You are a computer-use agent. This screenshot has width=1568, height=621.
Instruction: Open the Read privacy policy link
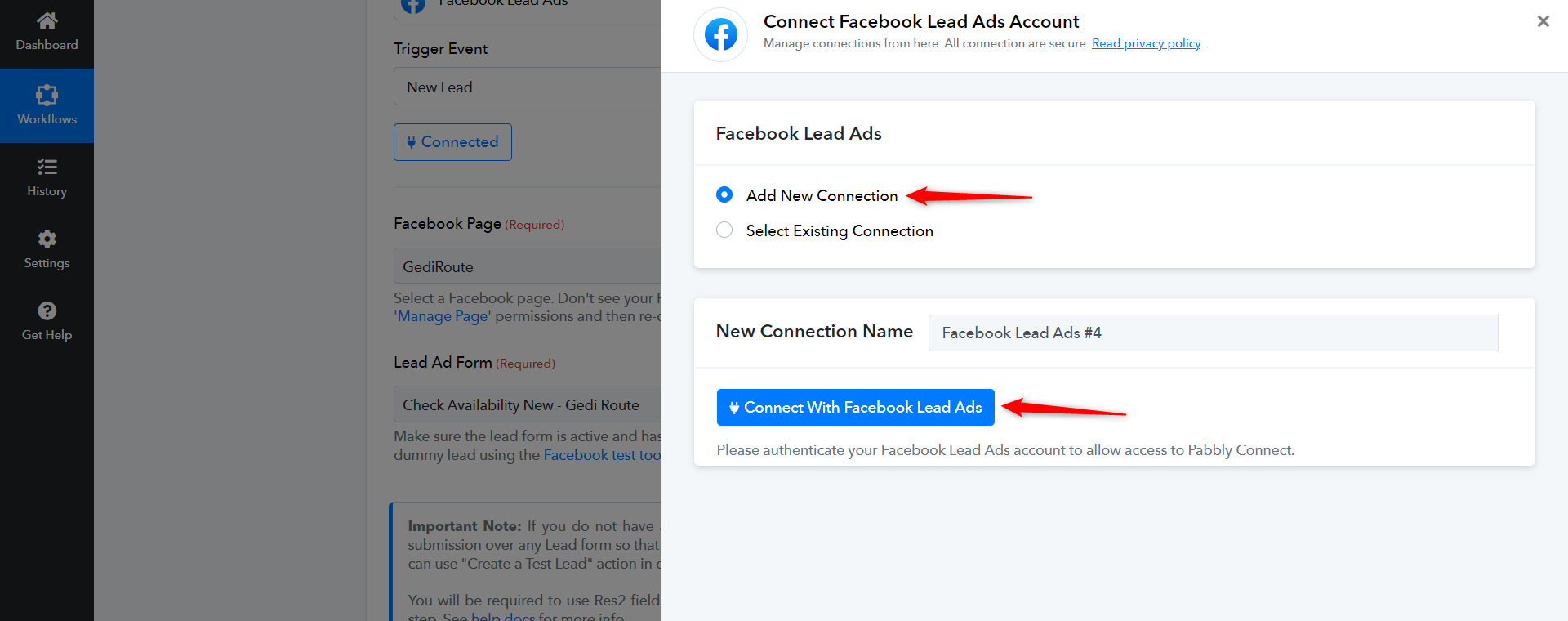tap(1146, 43)
